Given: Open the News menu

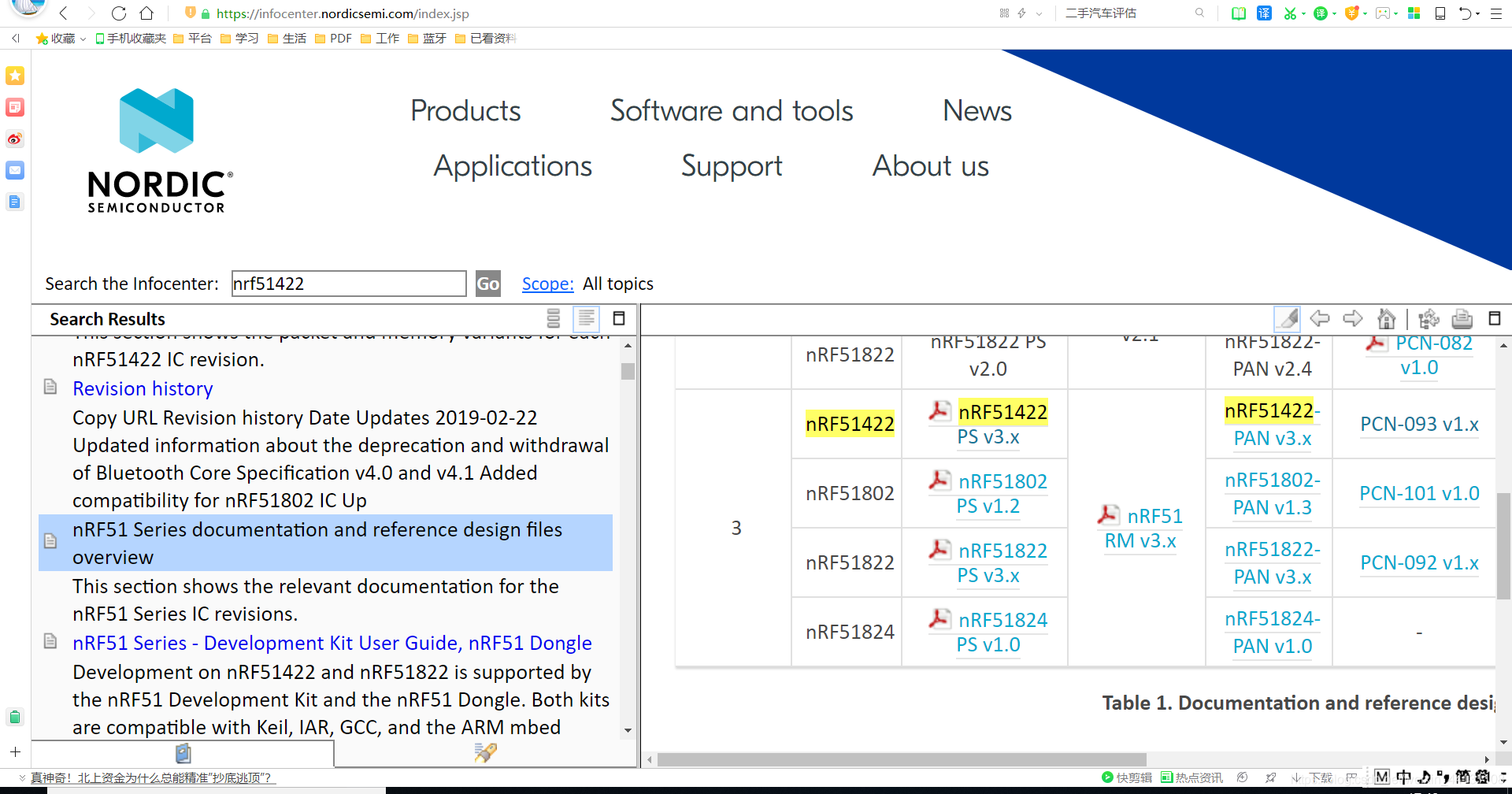Looking at the screenshot, I should pyautogui.click(x=977, y=110).
